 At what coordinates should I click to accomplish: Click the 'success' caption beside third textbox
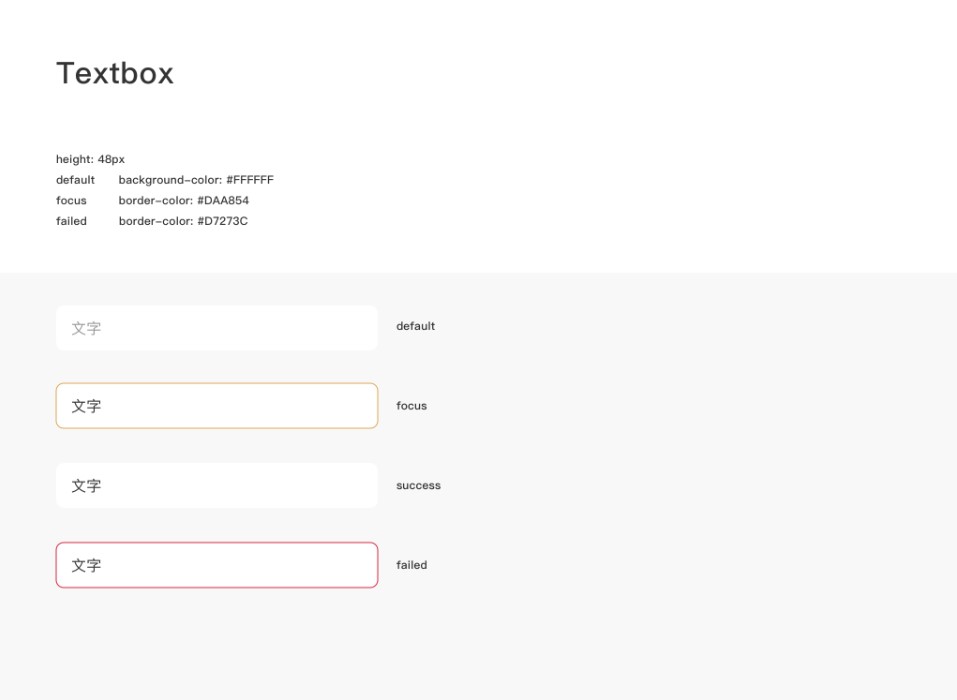tap(418, 486)
